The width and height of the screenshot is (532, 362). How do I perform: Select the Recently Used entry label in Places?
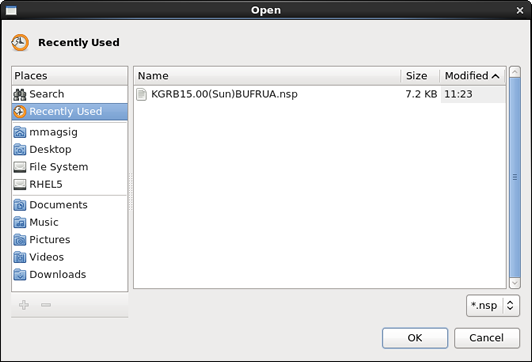tap(66, 112)
